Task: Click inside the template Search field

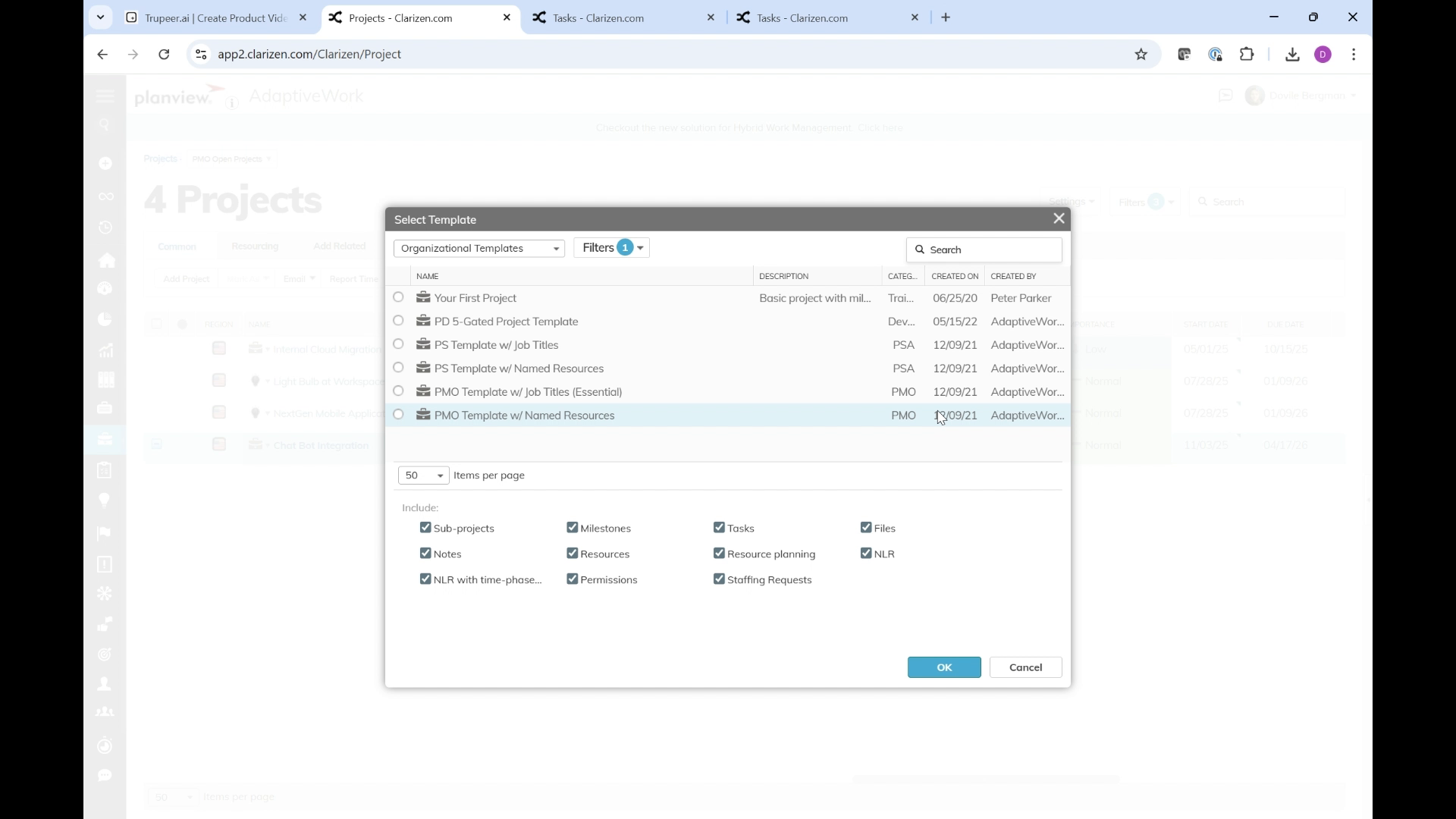Action: tap(984, 249)
